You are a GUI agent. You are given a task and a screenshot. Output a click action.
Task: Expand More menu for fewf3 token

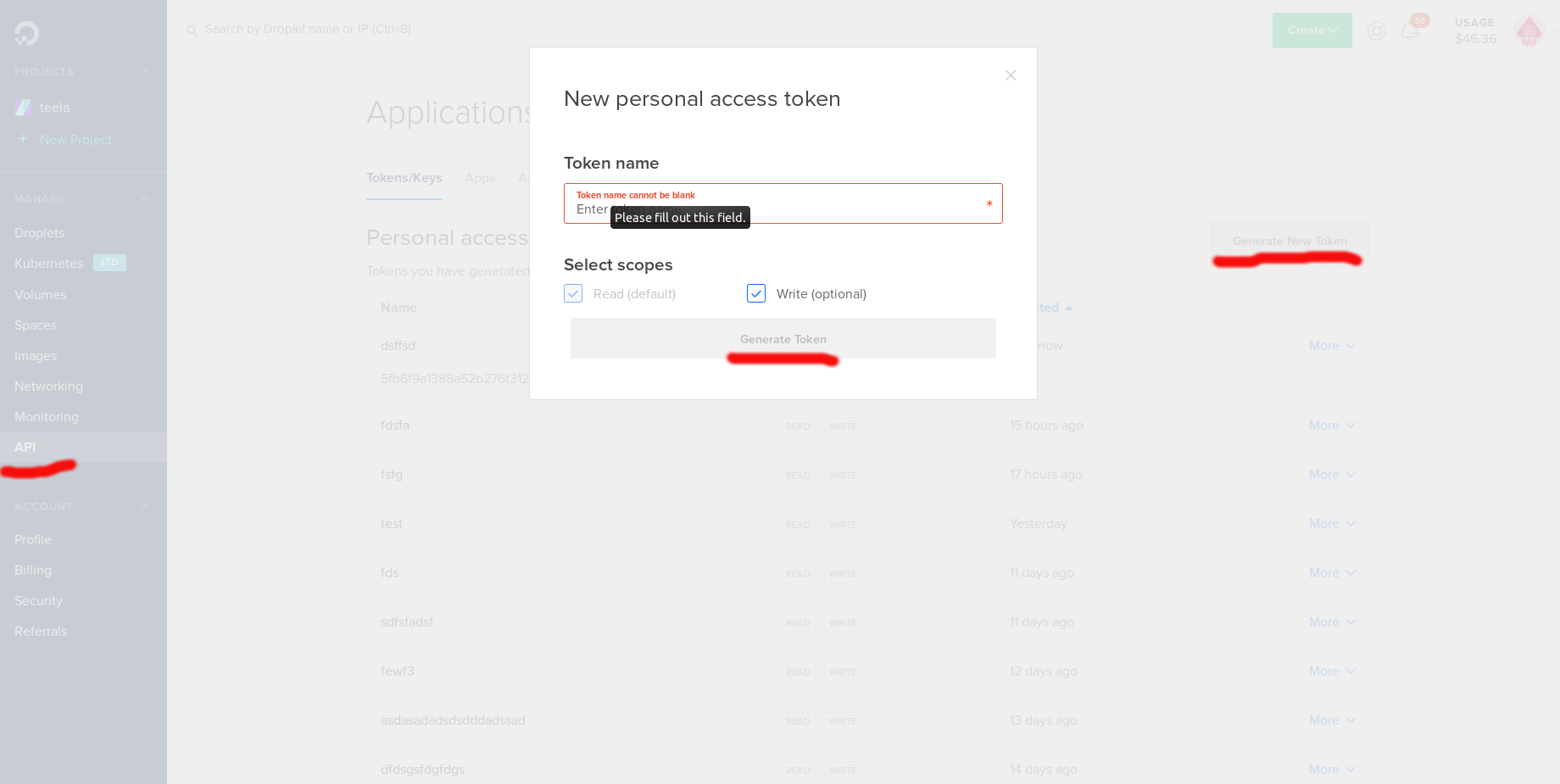pyautogui.click(x=1332, y=671)
